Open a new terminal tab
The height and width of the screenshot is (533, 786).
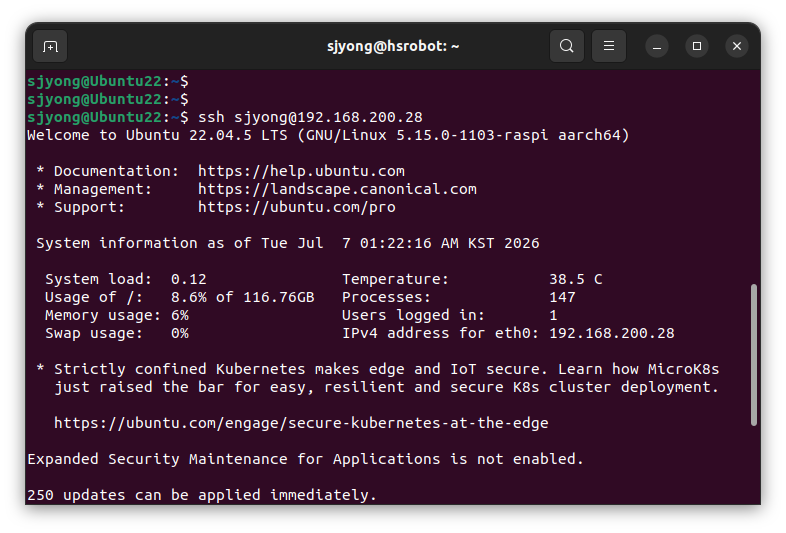click(50, 47)
